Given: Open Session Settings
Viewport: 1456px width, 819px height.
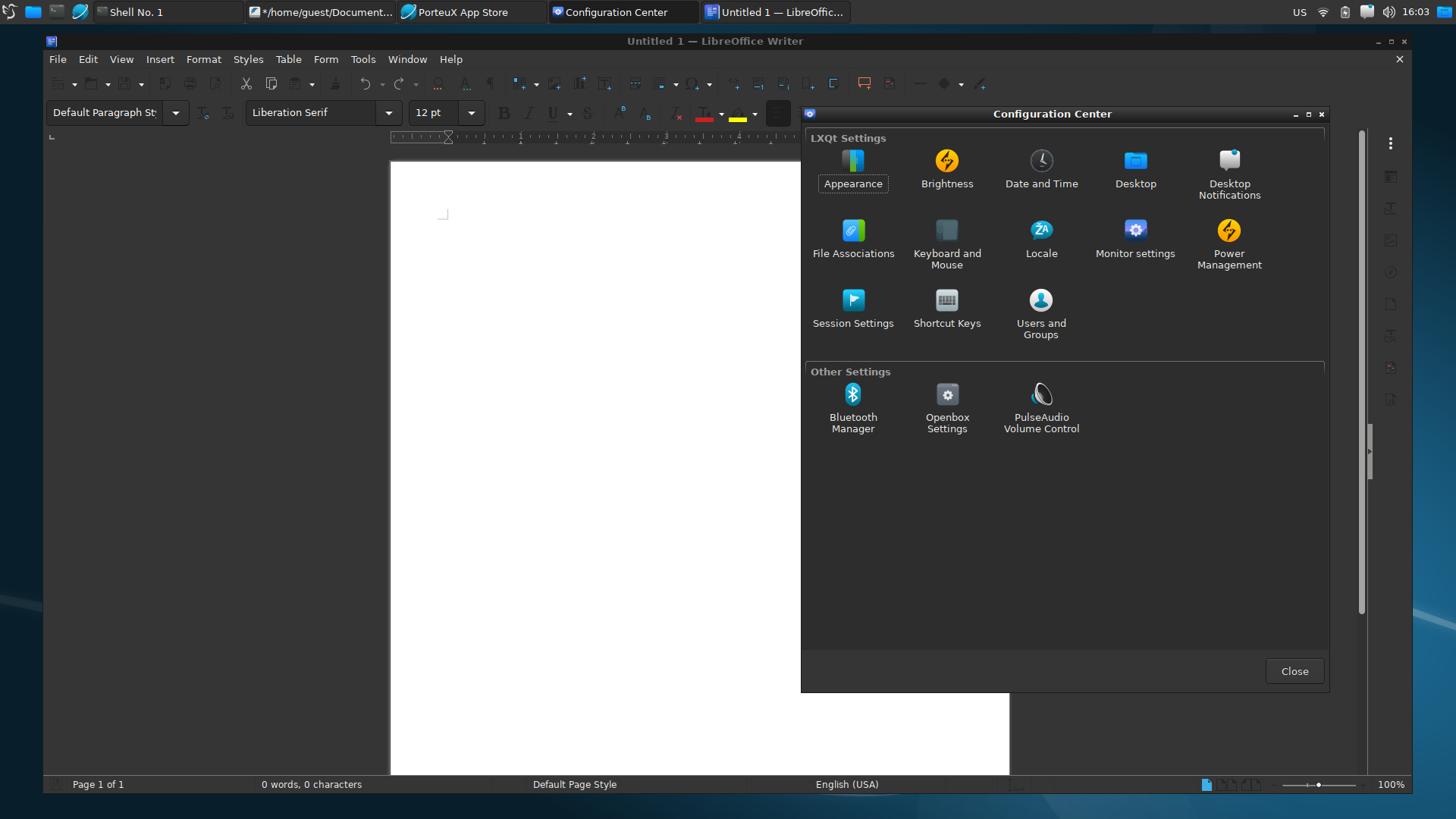Looking at the screenshot, I should click(x=853, y=309).
